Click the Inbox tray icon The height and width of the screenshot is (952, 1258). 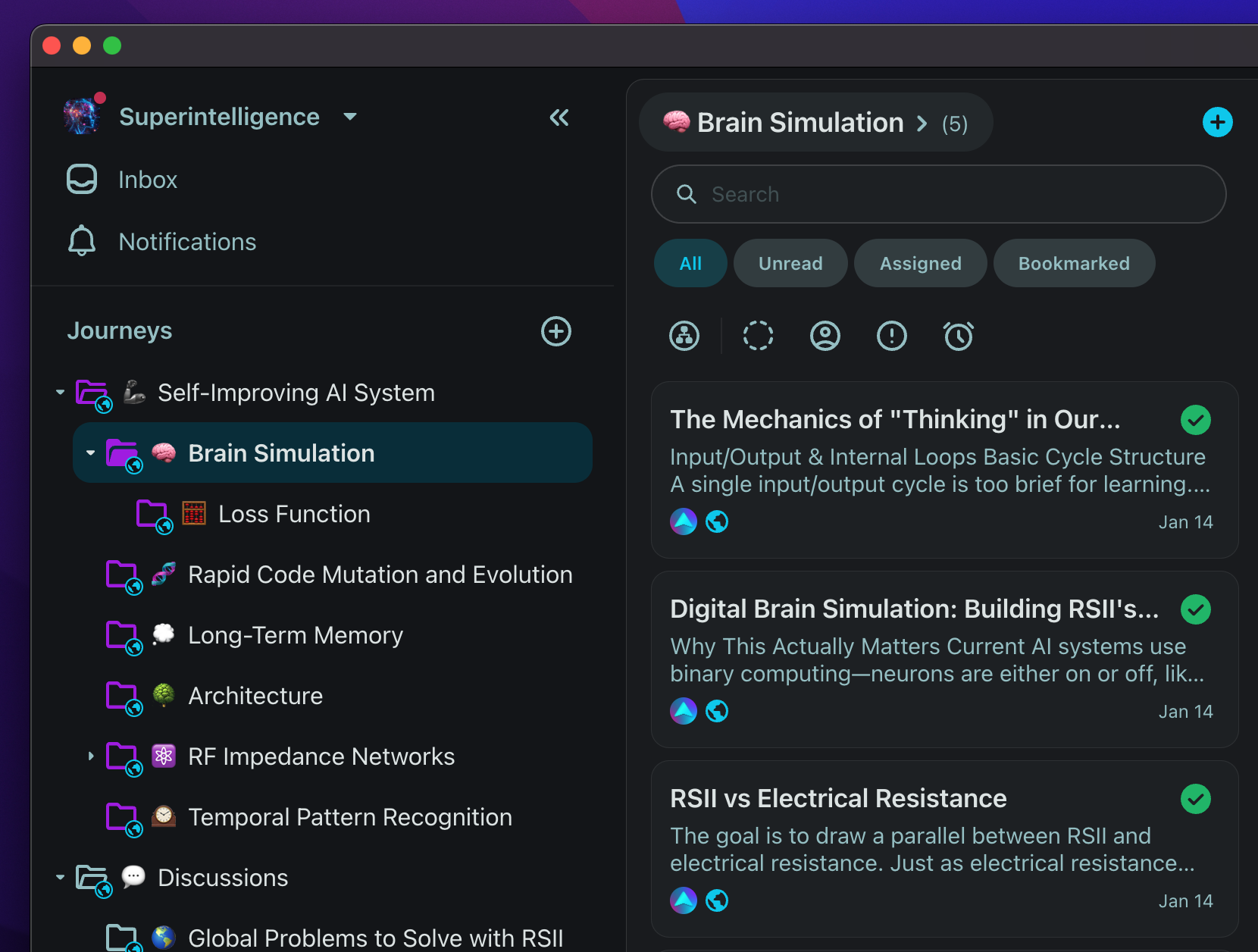(x=82, y=180)
